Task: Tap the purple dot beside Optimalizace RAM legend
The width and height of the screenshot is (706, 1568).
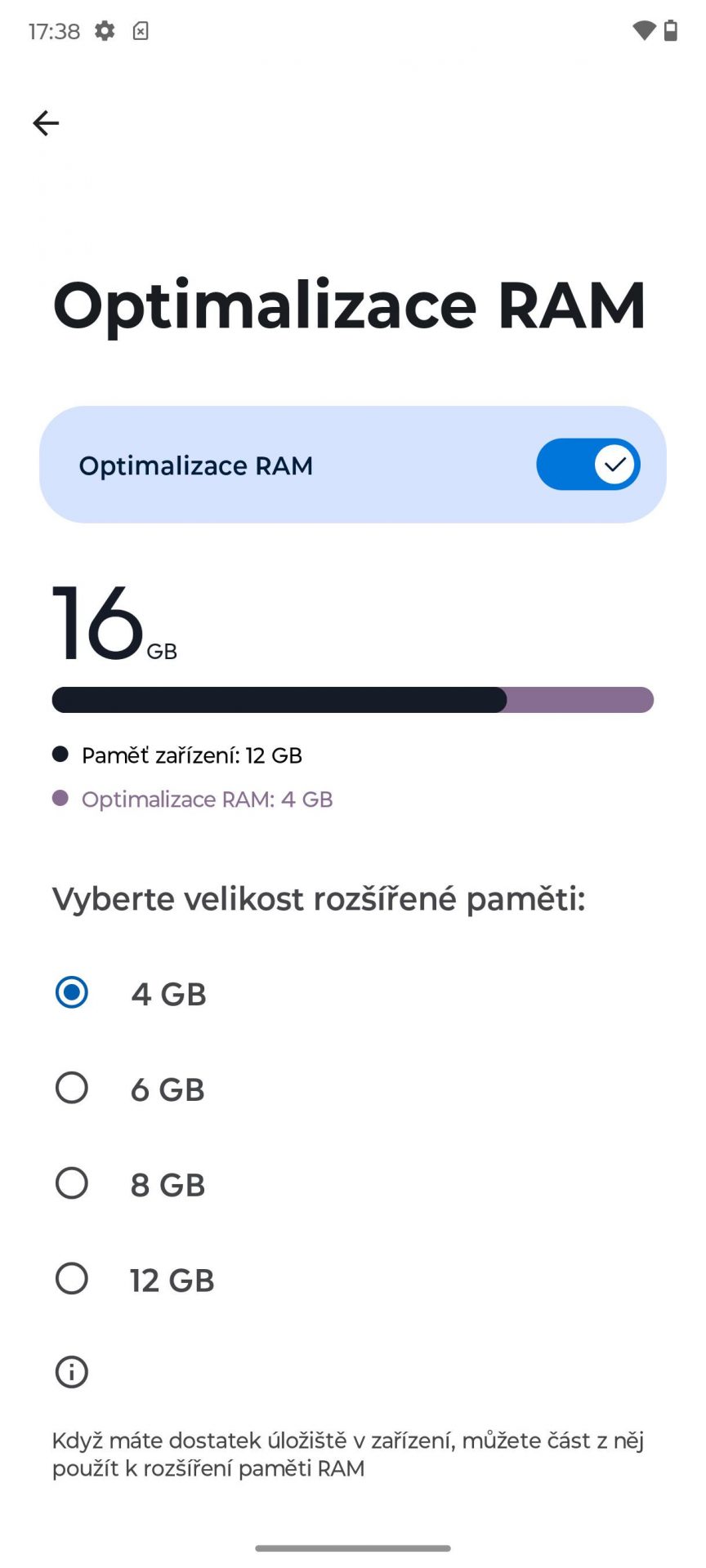Action: [60, 798]
